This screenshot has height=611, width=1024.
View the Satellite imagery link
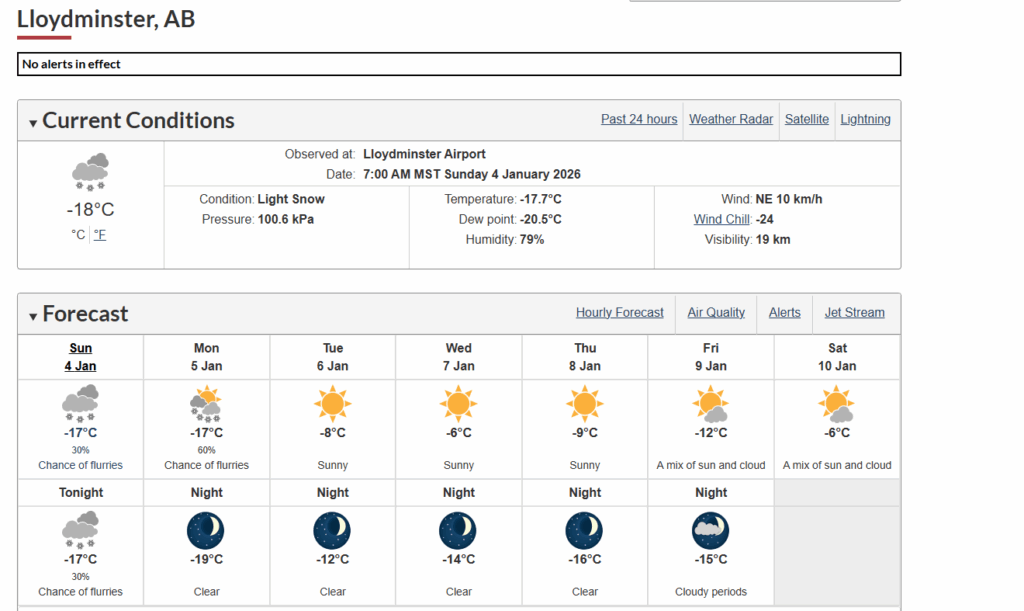807,119
